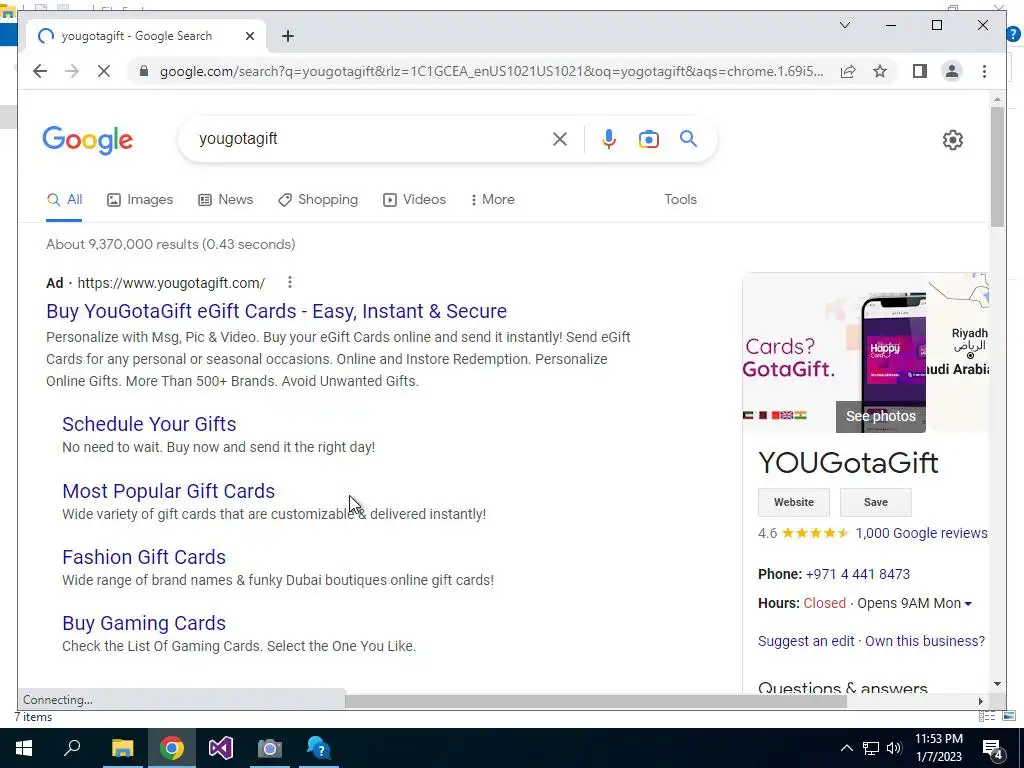
Task: Open the Fashion Gift Cards link
Action: pos(144,557)
